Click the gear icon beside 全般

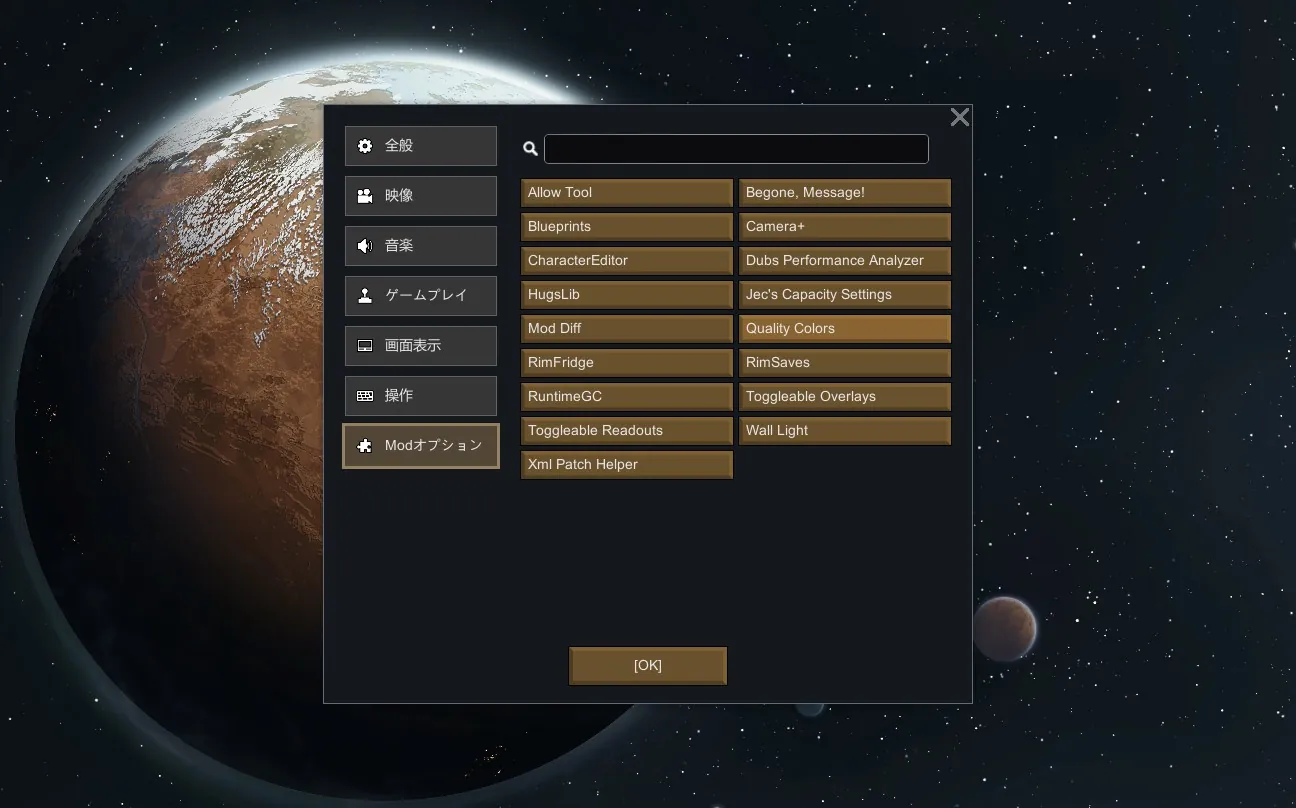[x=365, y=146]
